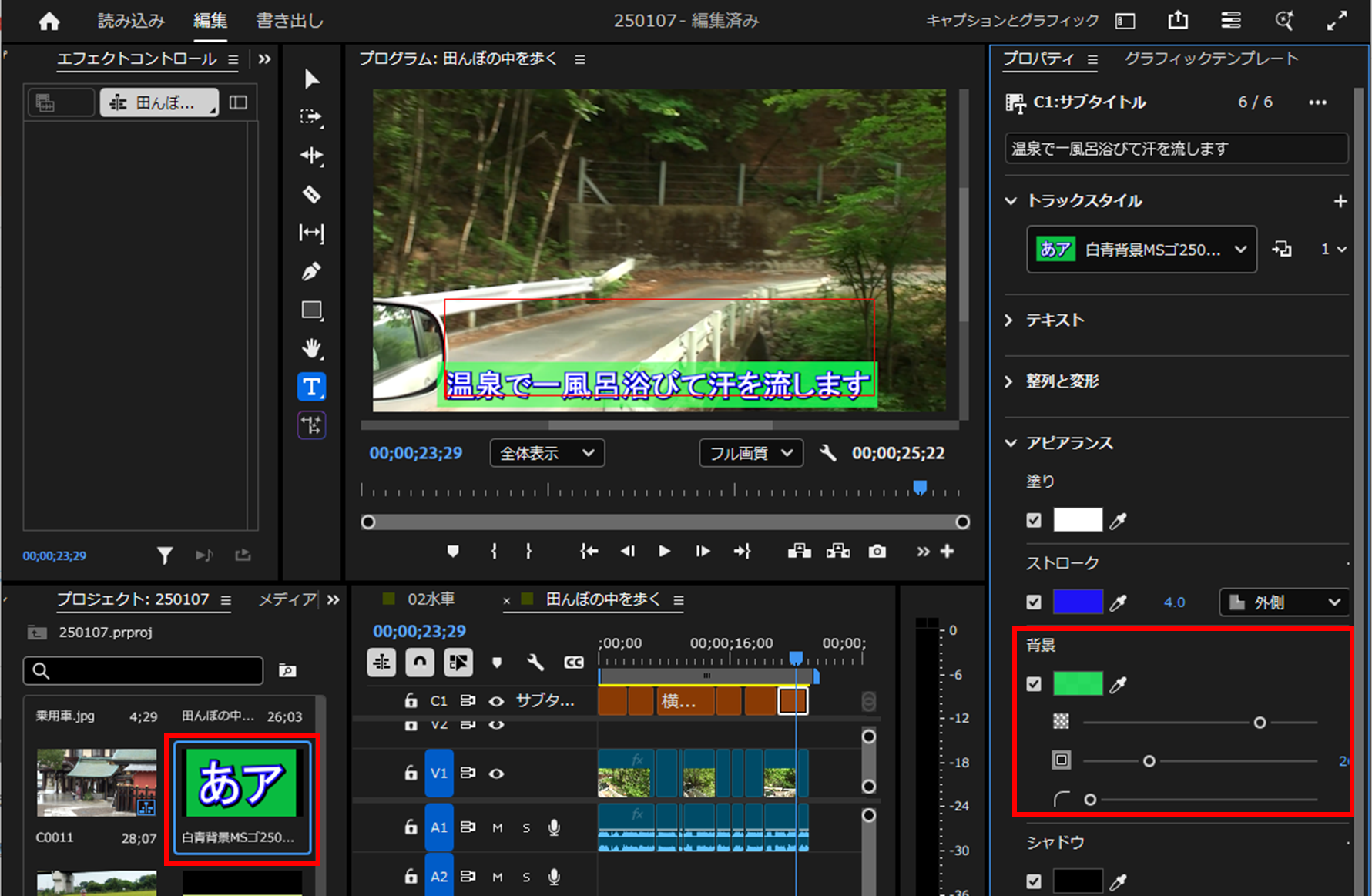Select the Pen tool
This screenshot has height=896, width=1372.
tap(311, 271)
